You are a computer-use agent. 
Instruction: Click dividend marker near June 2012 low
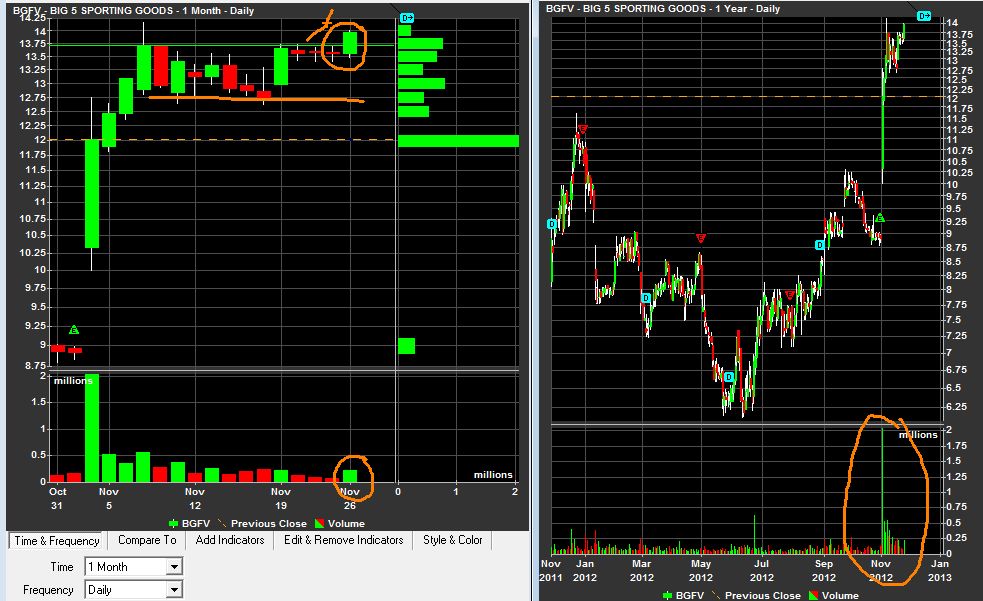(x=728, y=377)
